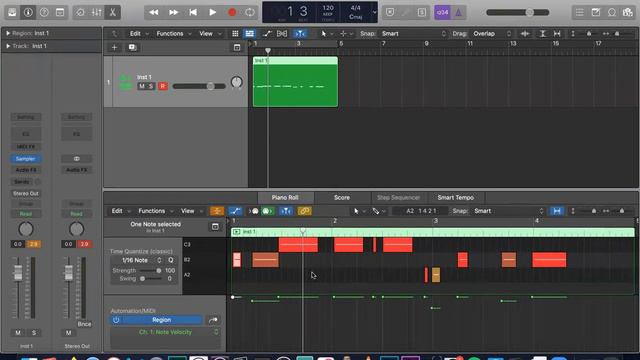This screenshot has height=360, width=640.
Task: Toggle the Editors scissors button
Action: tap(112, 12)
